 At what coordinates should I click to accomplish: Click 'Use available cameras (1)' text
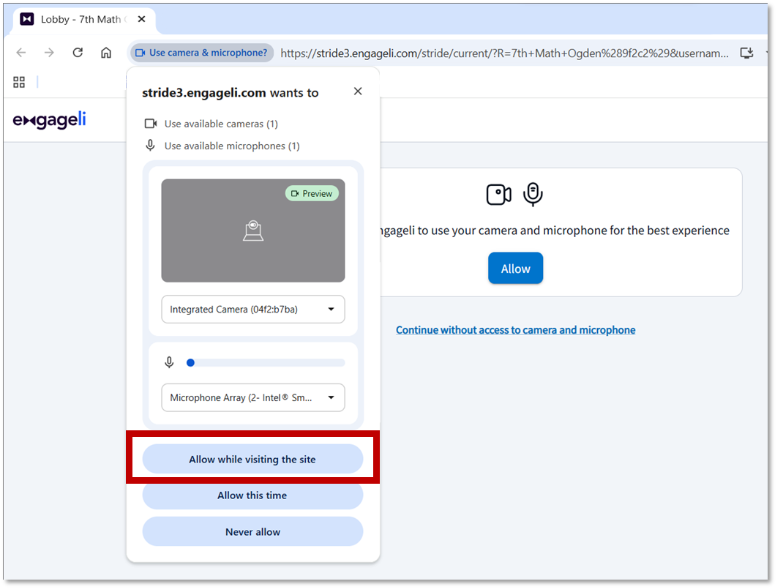click(x=221, y=124)
